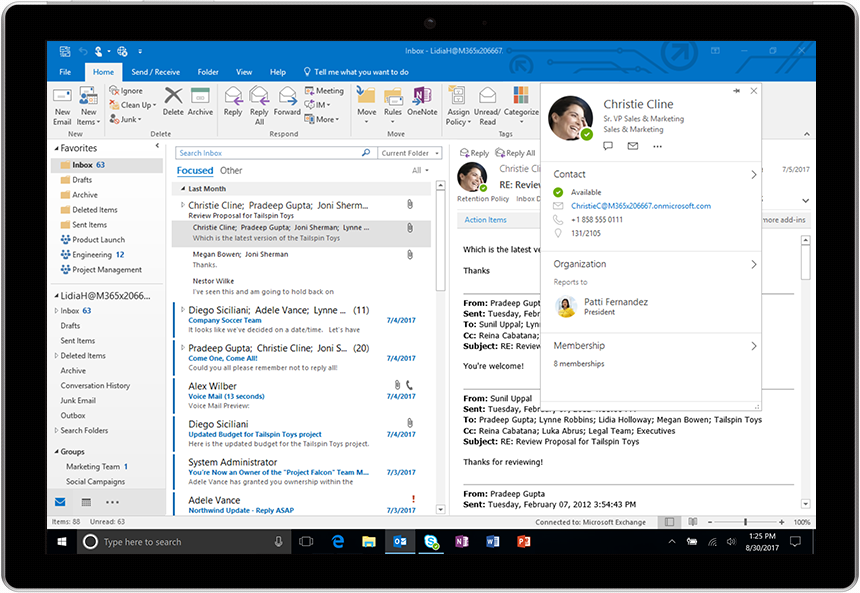Pin Christie Cline's contact card
The width and height of the screenshot is (860, 593).
tap(737, 91)
